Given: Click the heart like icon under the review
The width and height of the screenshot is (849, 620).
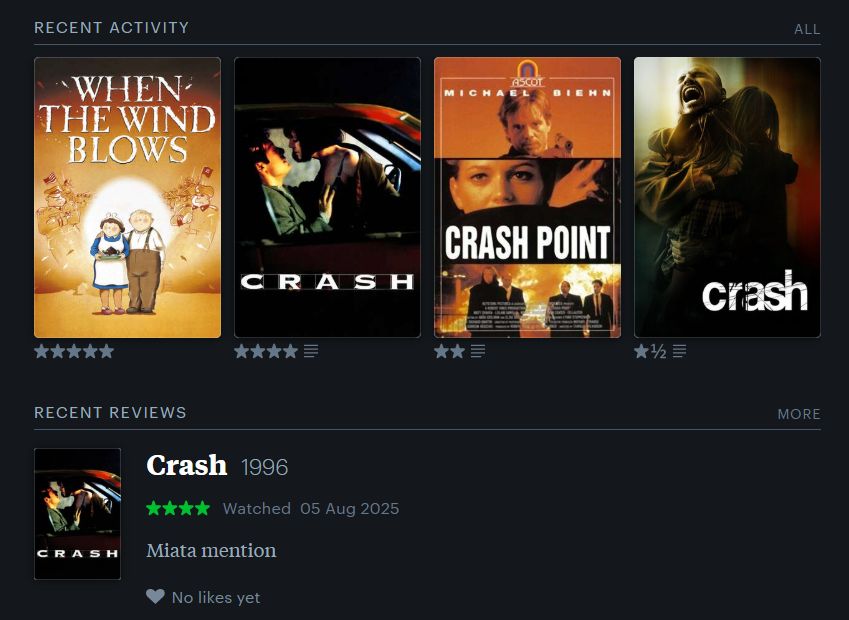Looking at the screenshot, I should click(x=155, y=597).
